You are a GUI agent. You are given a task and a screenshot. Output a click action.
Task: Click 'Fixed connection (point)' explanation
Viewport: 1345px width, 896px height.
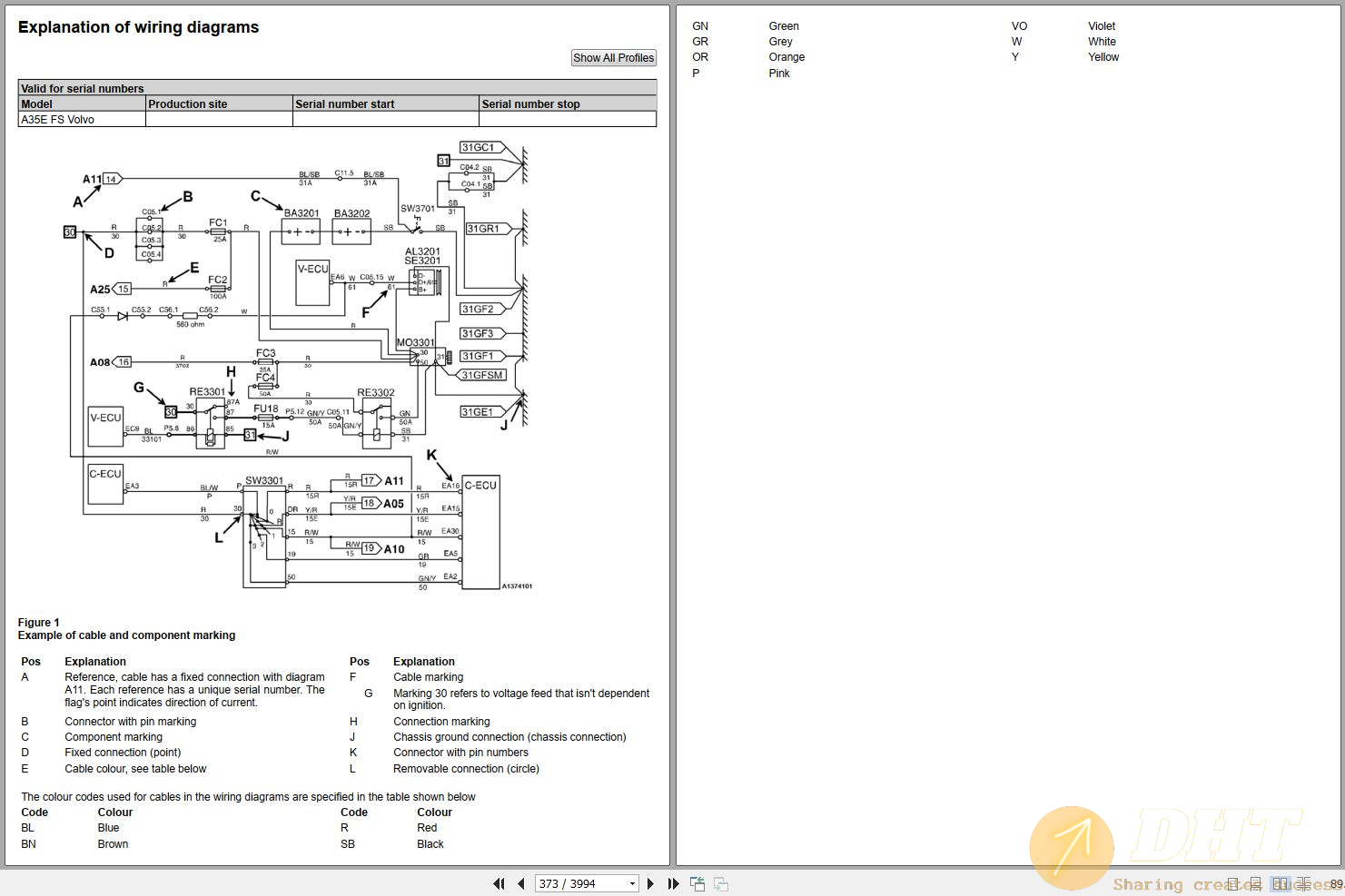123,753
